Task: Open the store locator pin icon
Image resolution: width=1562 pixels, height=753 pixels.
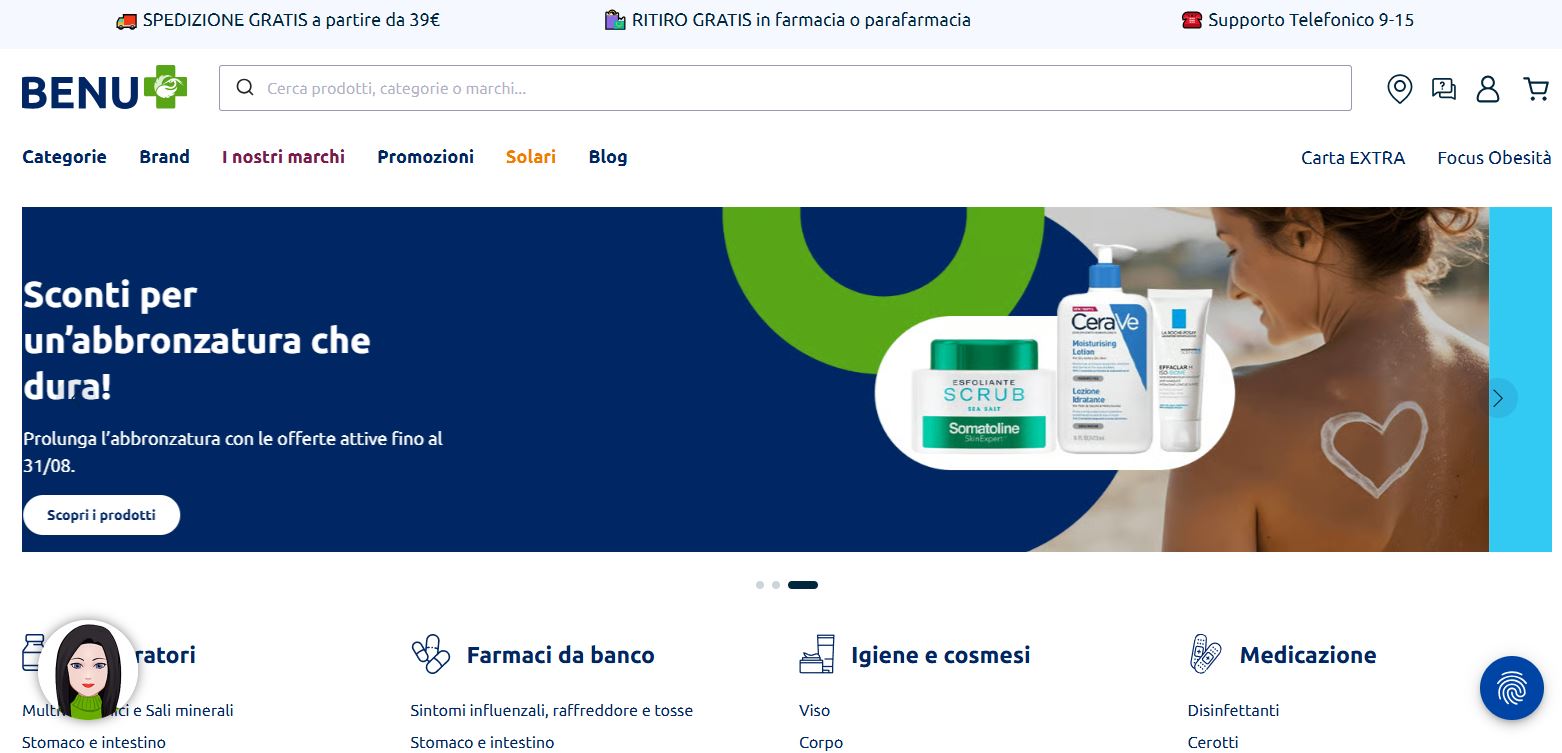Action: (1400, 89)
